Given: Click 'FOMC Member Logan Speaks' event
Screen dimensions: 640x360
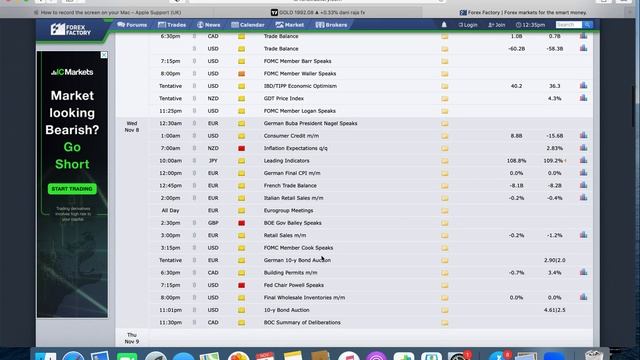Looking at the screenshot, I should pos(300,111).
